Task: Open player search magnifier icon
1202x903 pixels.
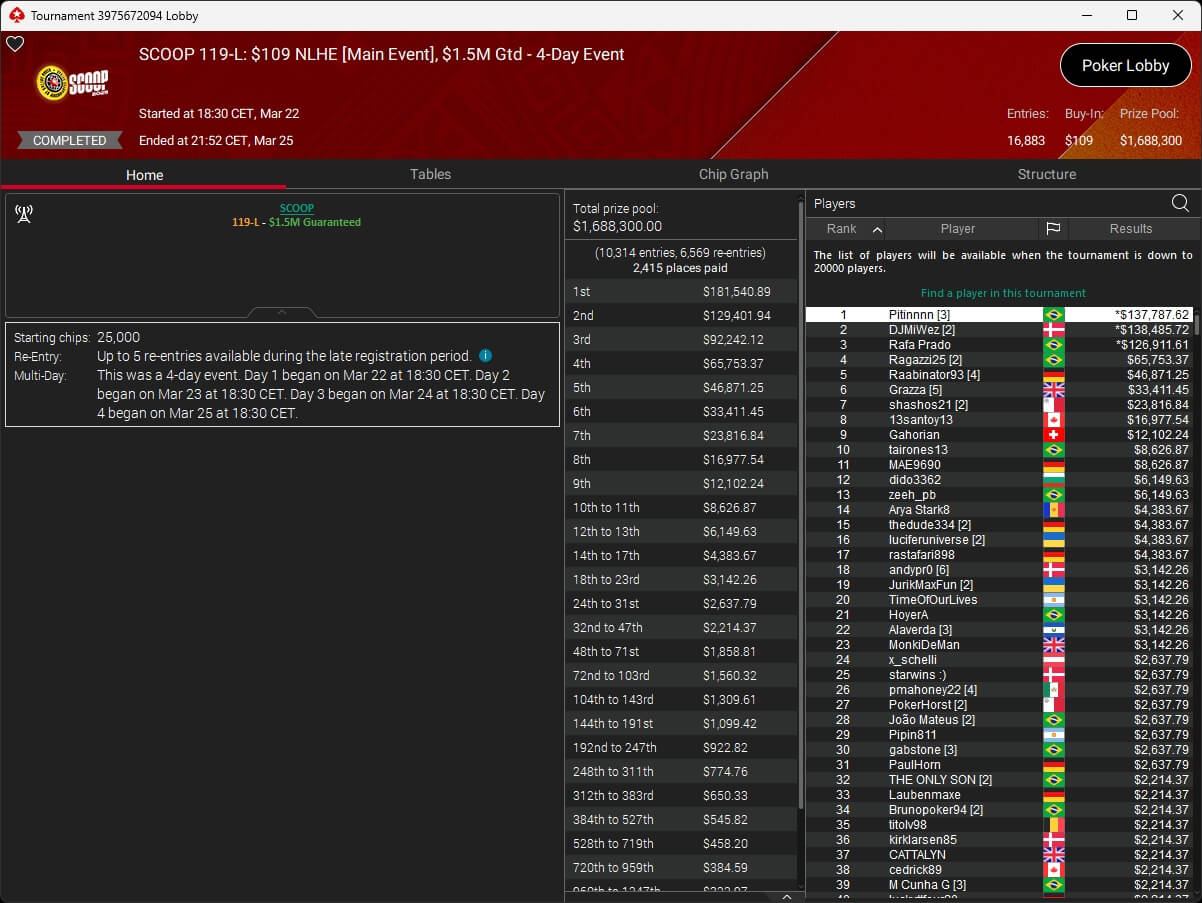Action: click(x=1180, y=203)
